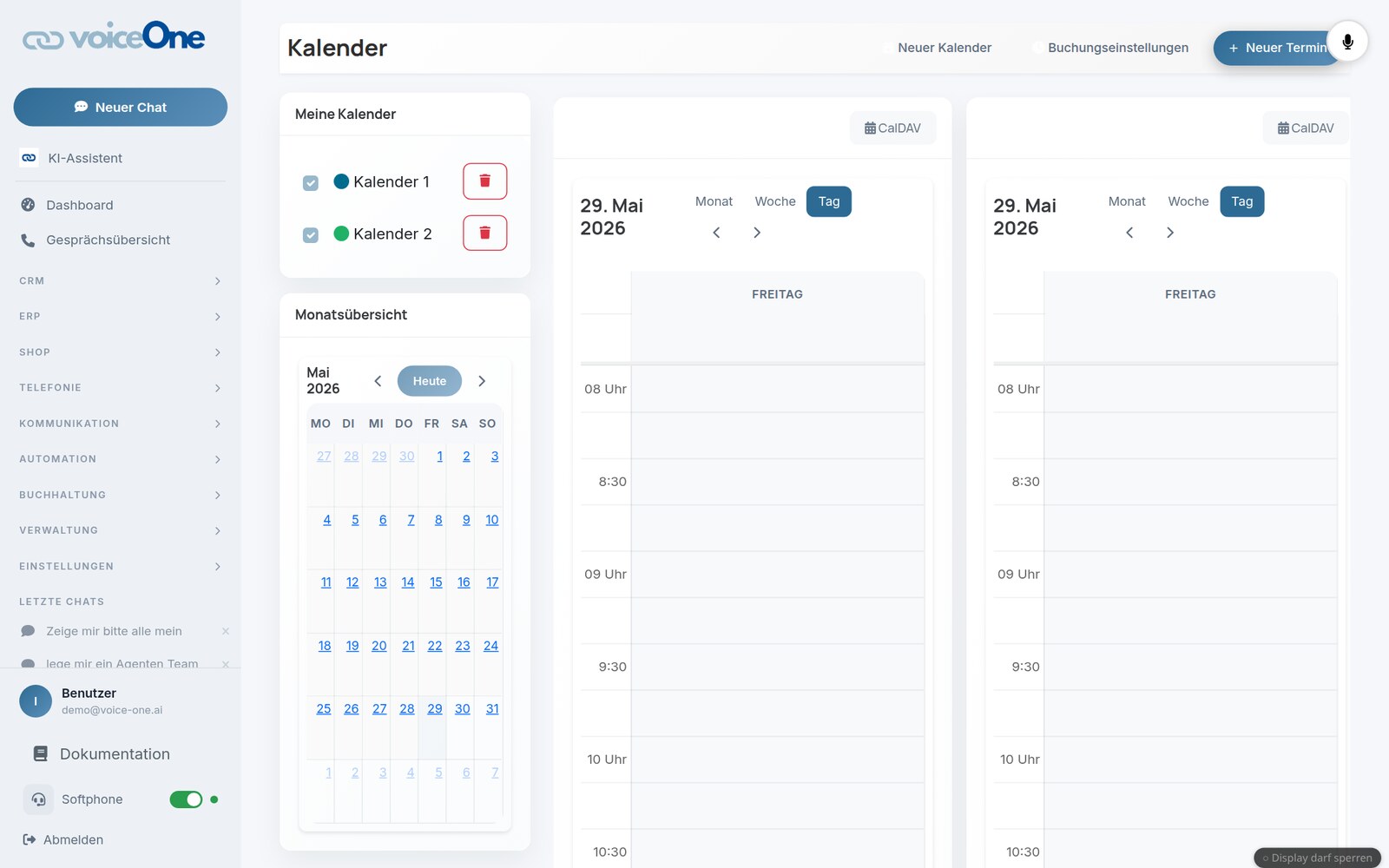Select May 20 in month overview

pos(379,646)
